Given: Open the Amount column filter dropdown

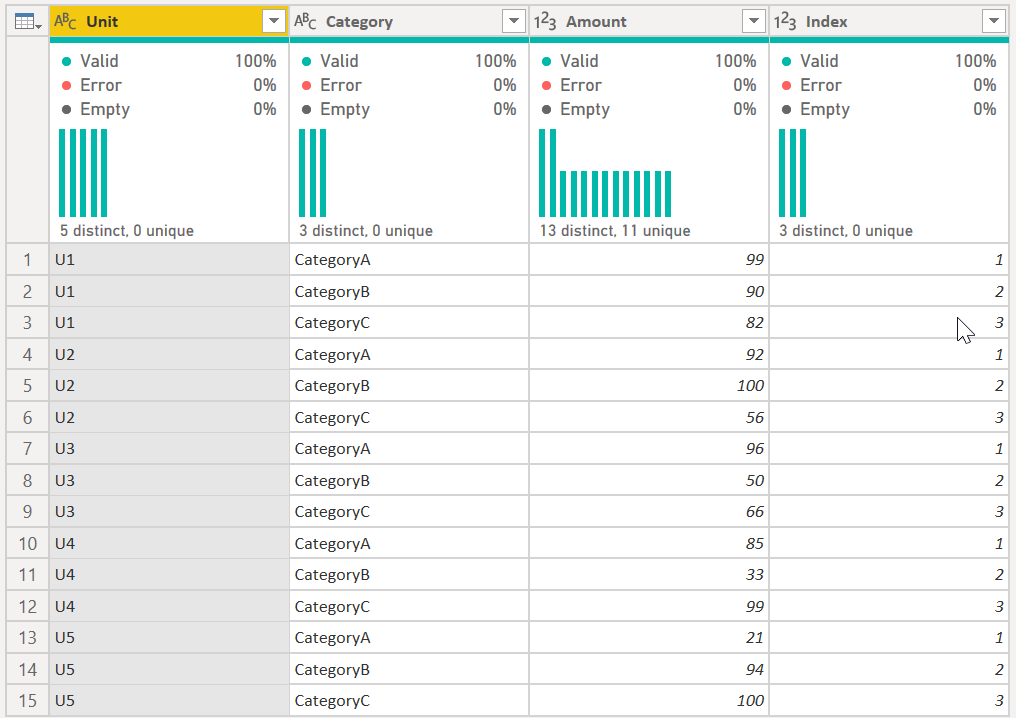Looking at the screenshot, I should [754, 21].
